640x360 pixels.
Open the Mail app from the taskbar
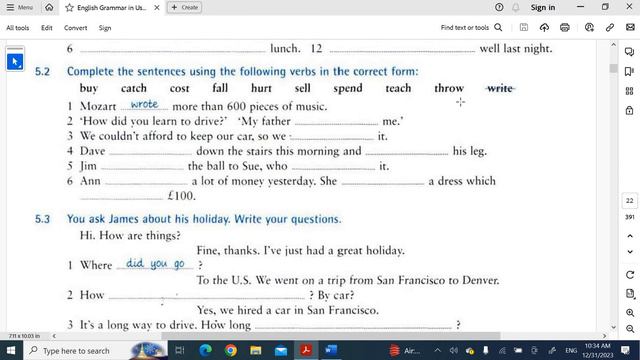[x=281, y=350]
